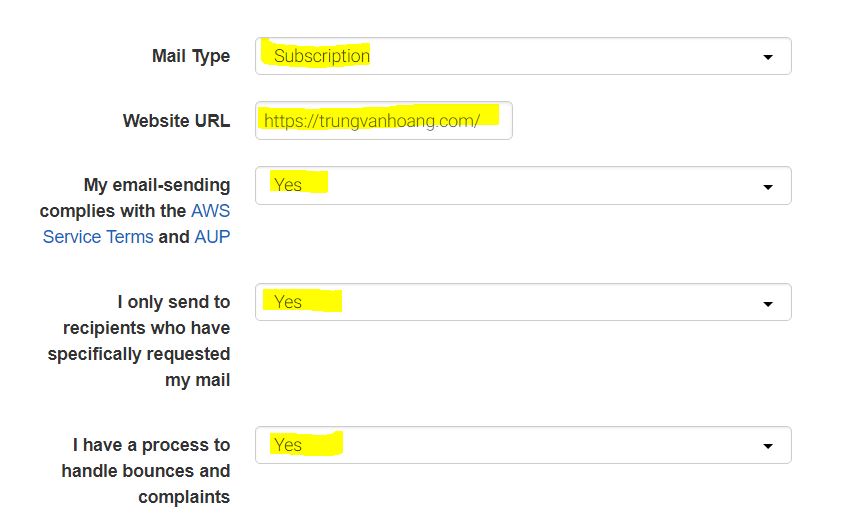Click the highlighted Yes in the compliance field
This screenshot has height=522, width=856.
click(288, 185)
